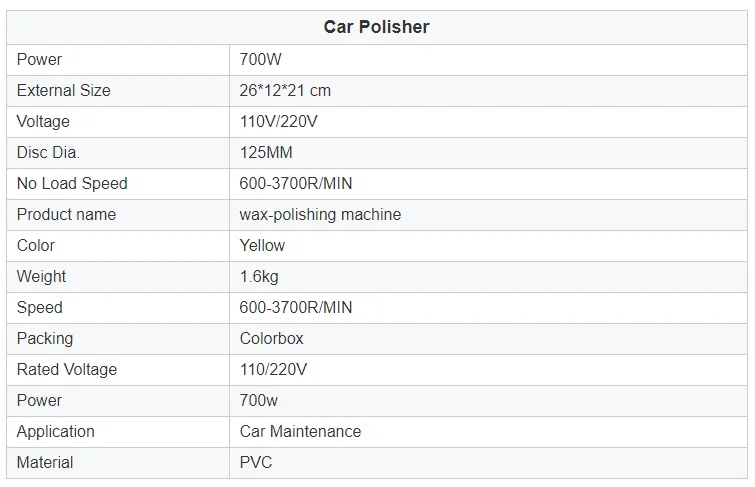
Task: Click the 1.6kg weight value
Action: point(260,276)
